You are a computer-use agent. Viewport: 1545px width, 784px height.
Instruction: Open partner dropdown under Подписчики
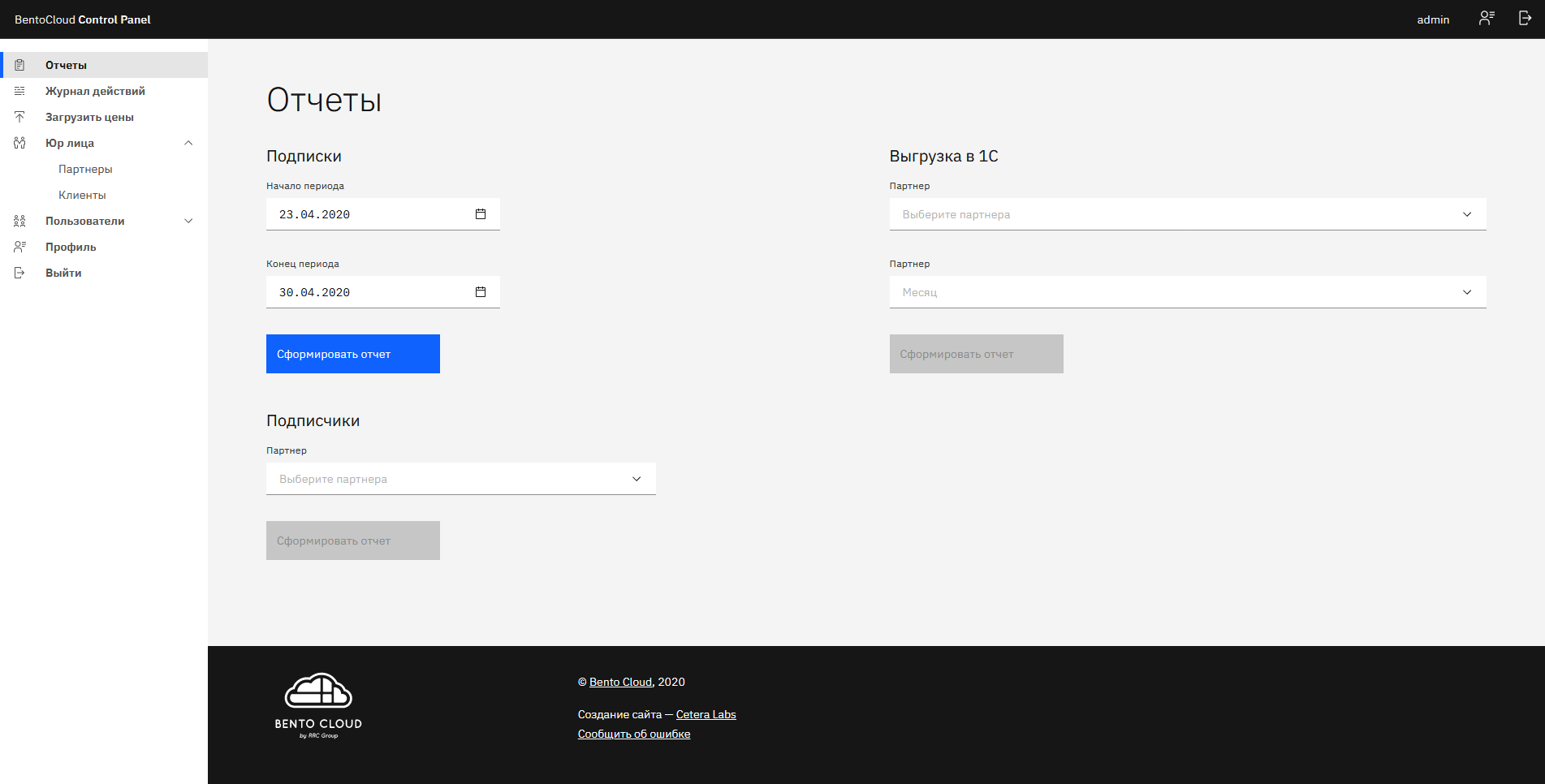click(x=460, y=479)
